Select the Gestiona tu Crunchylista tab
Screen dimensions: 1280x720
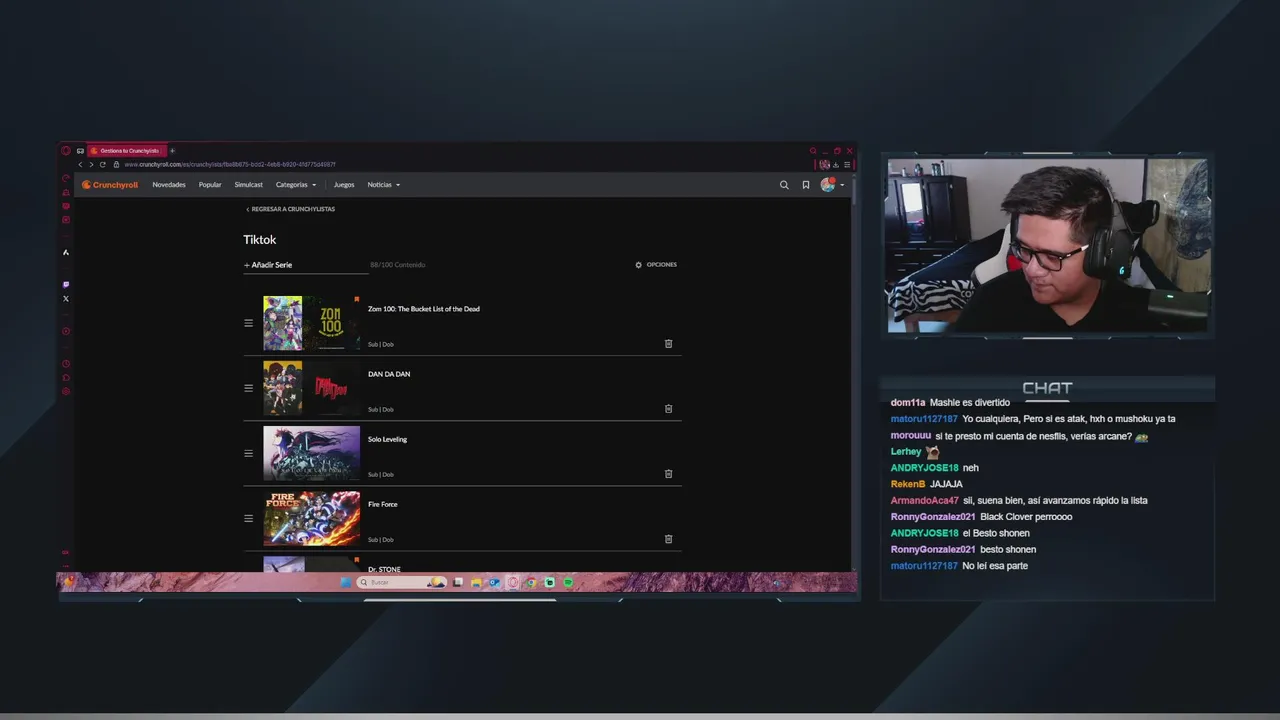(125, 151)
